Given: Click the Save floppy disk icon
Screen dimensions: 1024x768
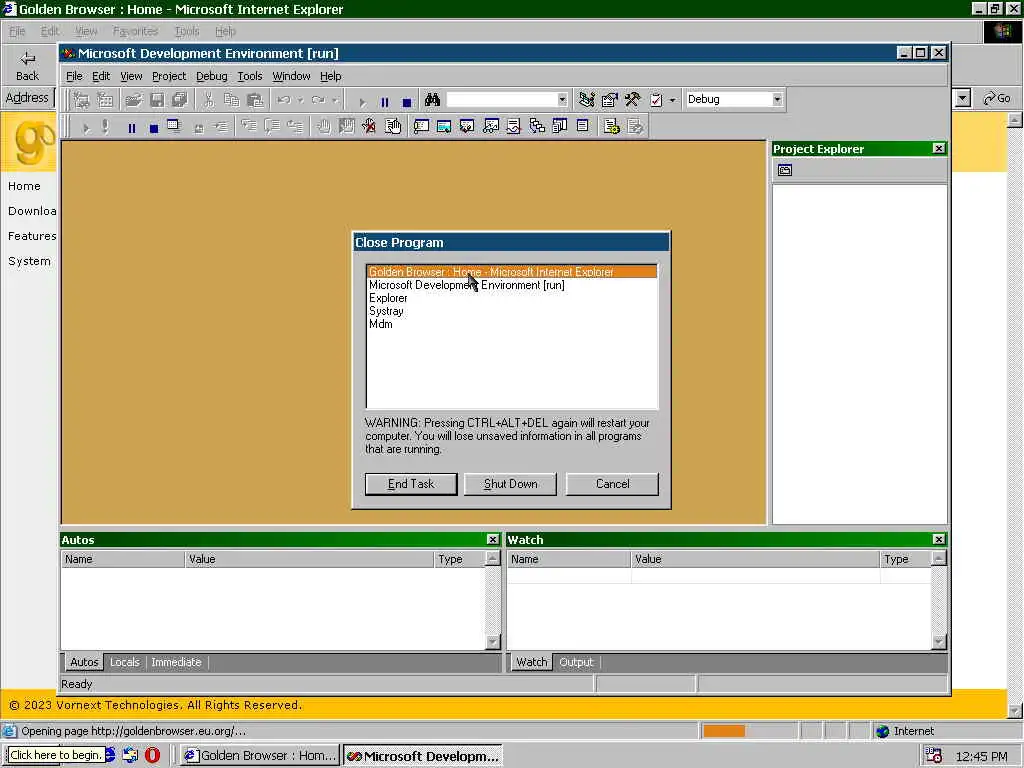Looking at the screenshot, I should 157,100.
